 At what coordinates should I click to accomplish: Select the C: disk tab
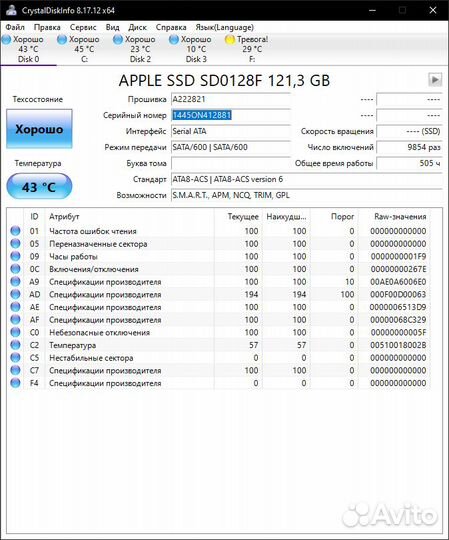pos(84,49)
